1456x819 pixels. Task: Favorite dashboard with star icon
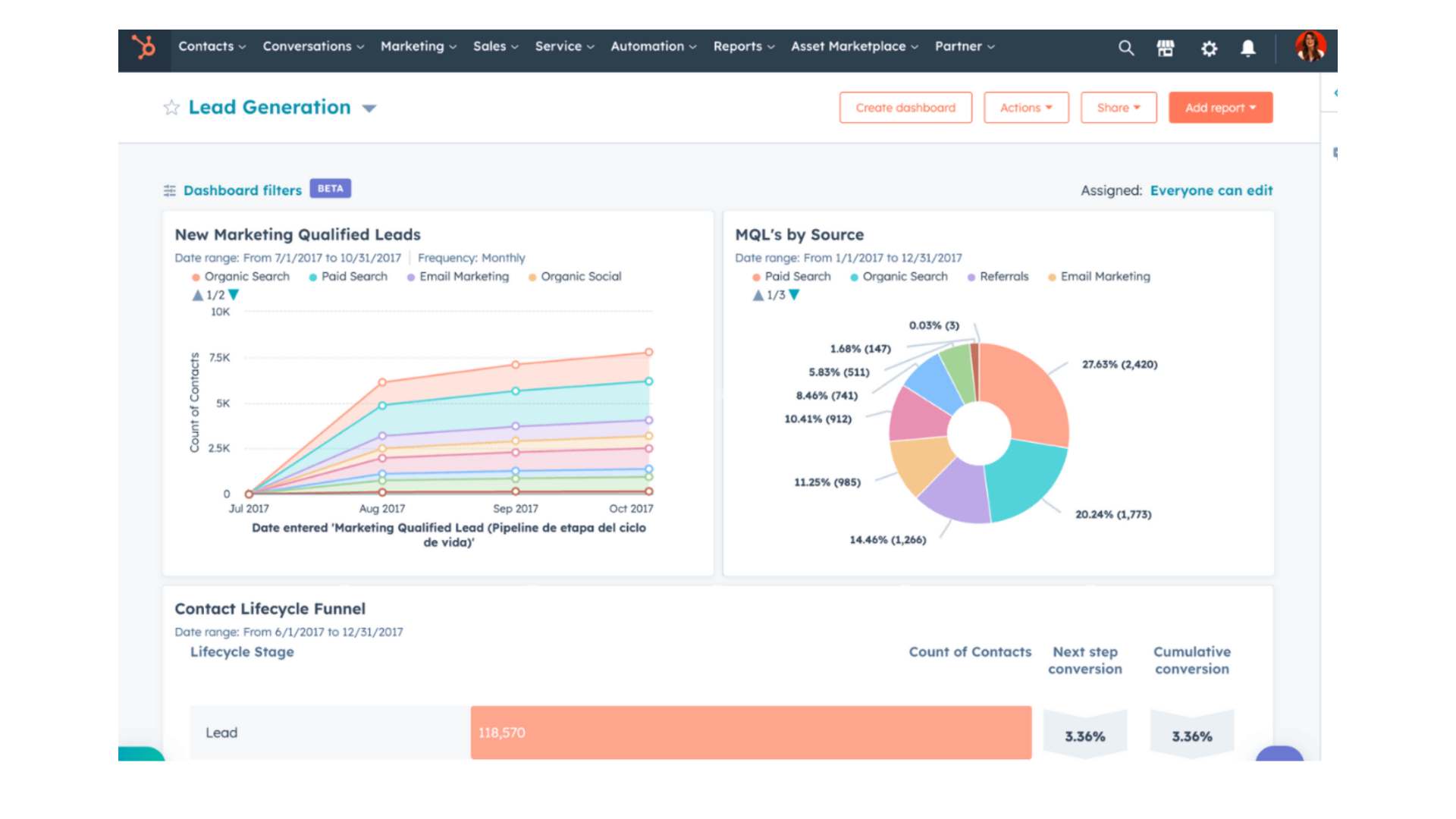171,108
